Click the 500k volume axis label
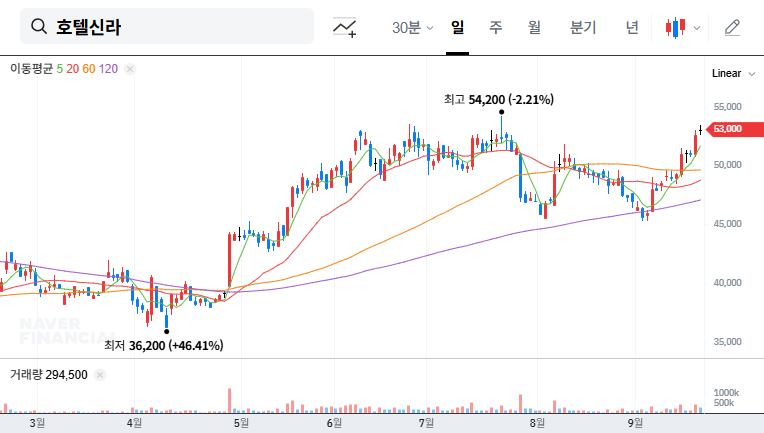Image resolution: width=764 pixels, height=433 pixels. (x=724, y=403)
